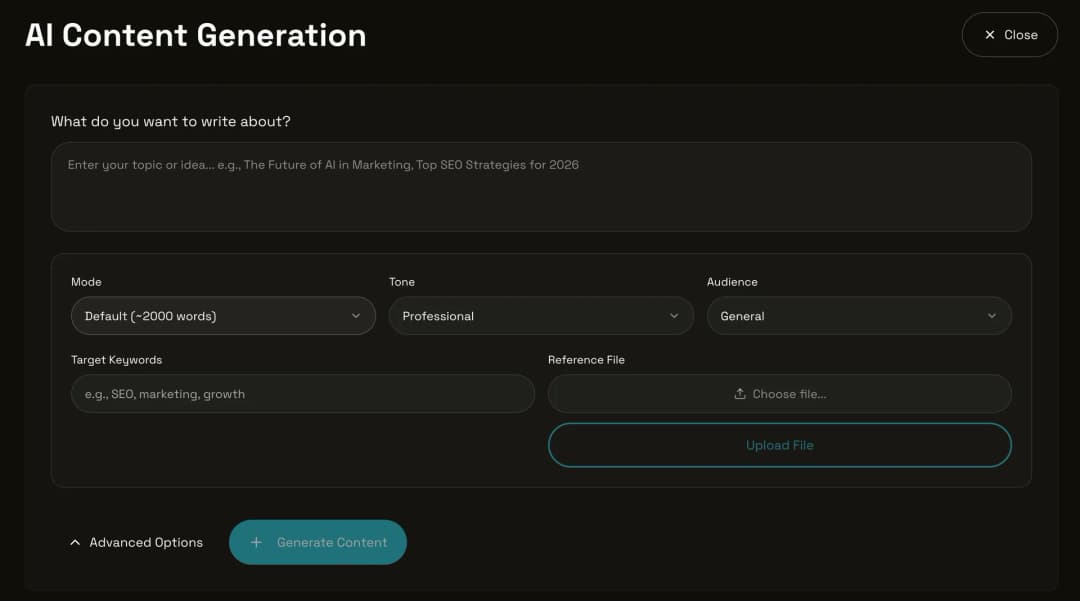Click the upload icon in Choose file field
The image size is (1080, 601).
[741, 393]
